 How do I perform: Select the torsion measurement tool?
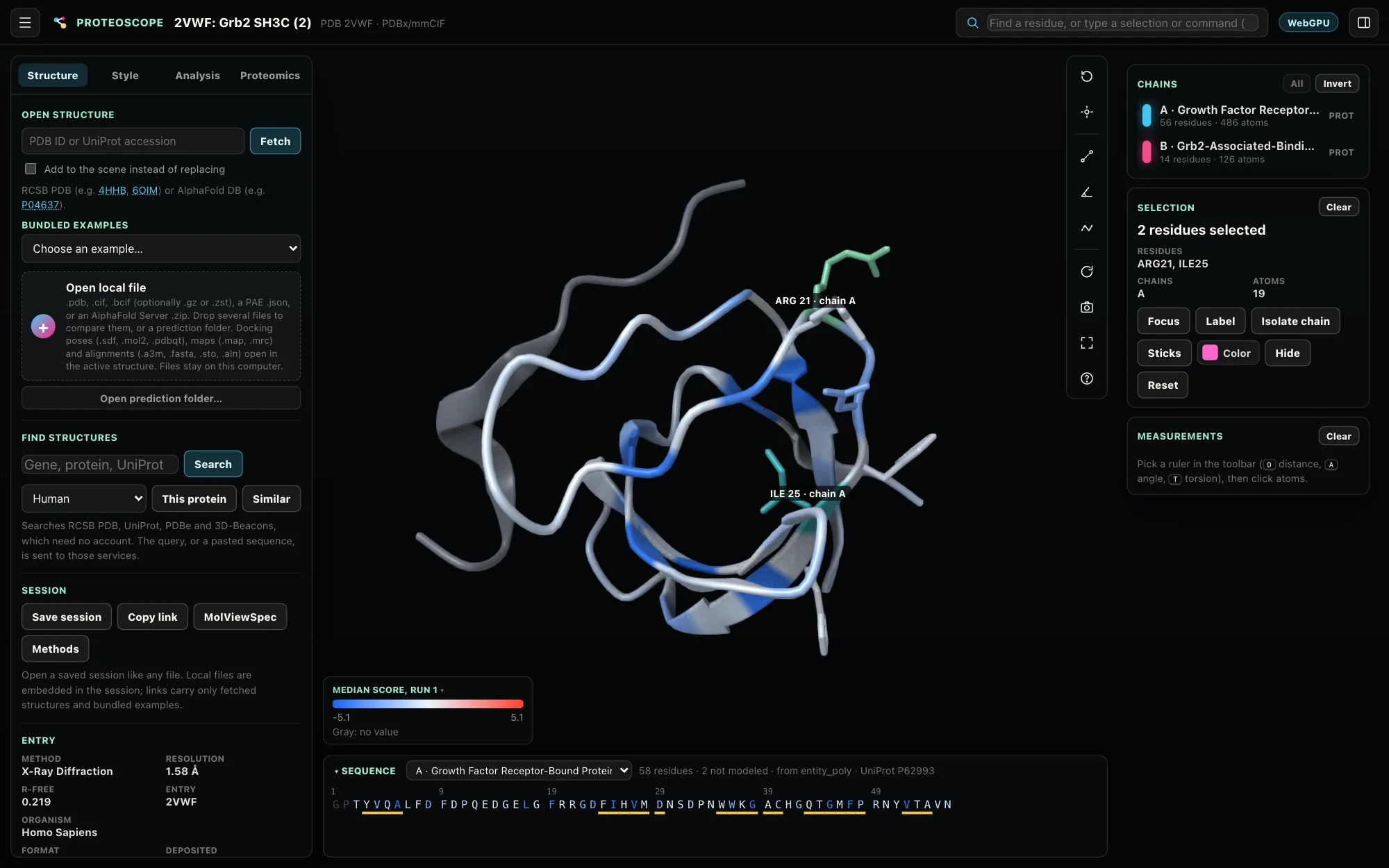click(1087, 228)
